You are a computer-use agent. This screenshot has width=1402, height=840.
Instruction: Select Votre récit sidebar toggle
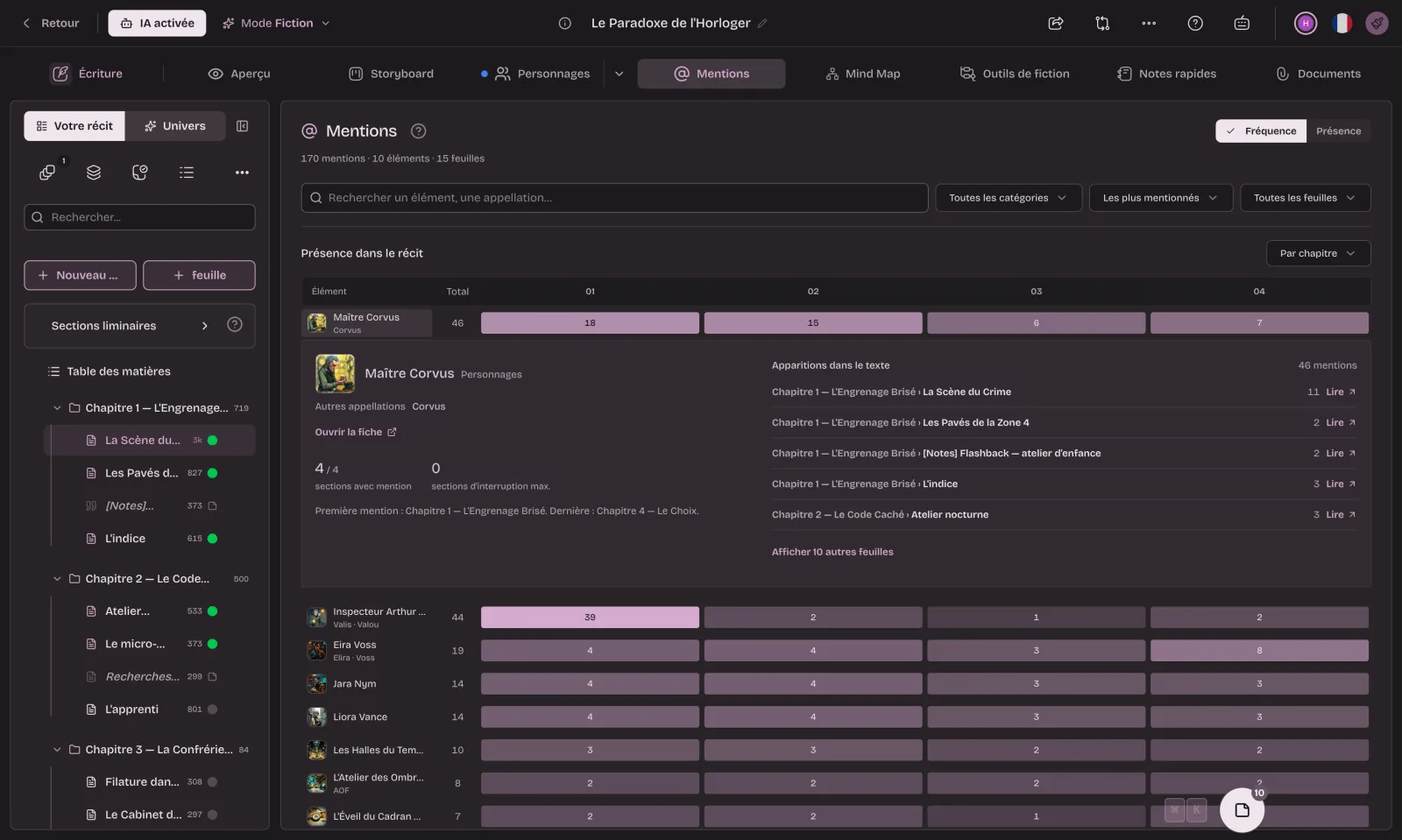coord(74,126)
